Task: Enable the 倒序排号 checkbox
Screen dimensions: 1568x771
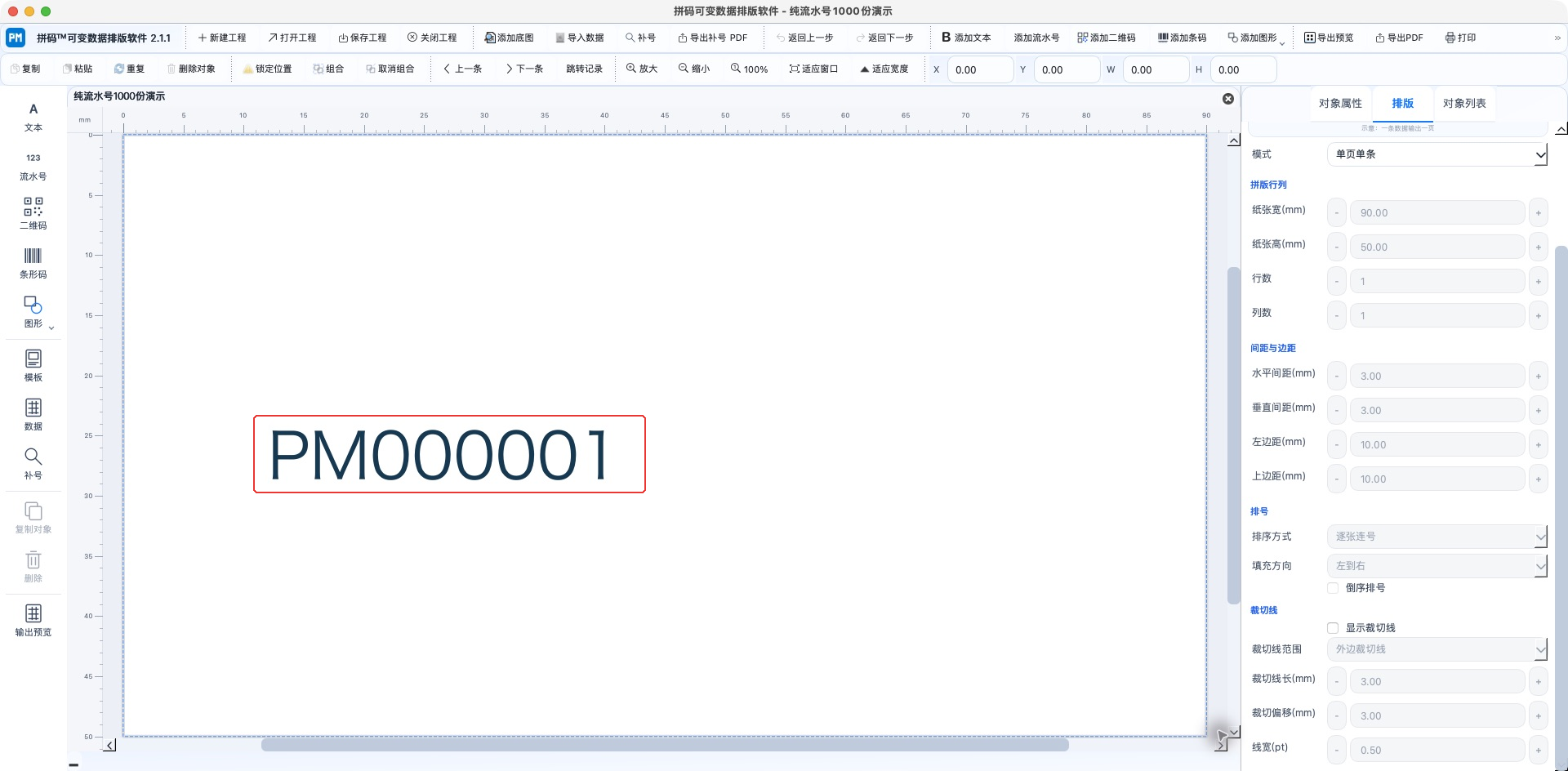Action: (1333, 588)
